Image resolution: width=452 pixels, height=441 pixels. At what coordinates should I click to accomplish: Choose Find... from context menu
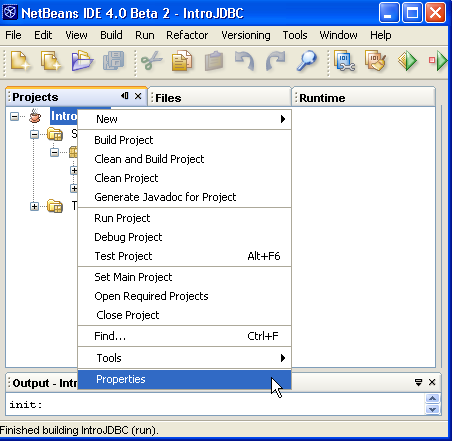coord(184,336)
